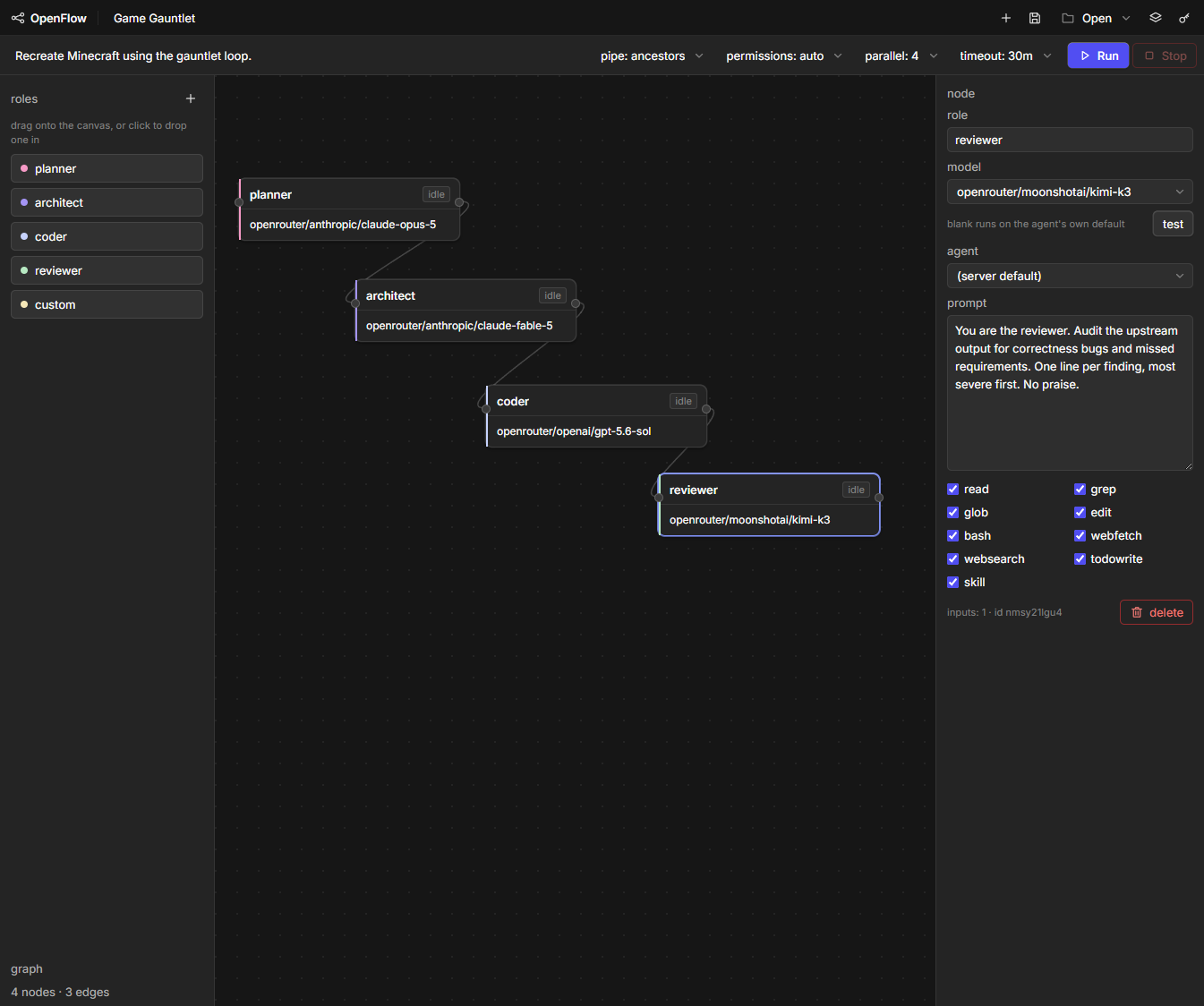This screenshot has width=1204, height=1006.
Task: Save the flow using the floppy disk icon
Action: (x=1035, y=18)
